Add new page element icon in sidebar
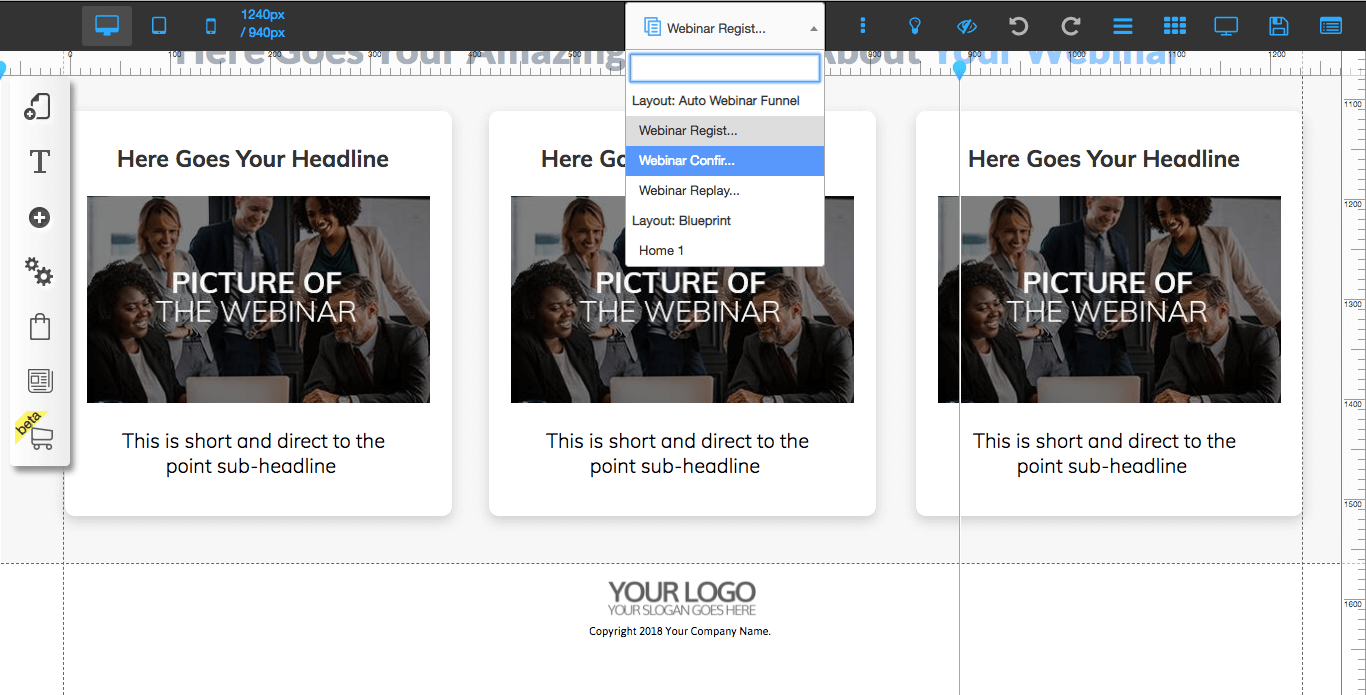 [39, 107]
